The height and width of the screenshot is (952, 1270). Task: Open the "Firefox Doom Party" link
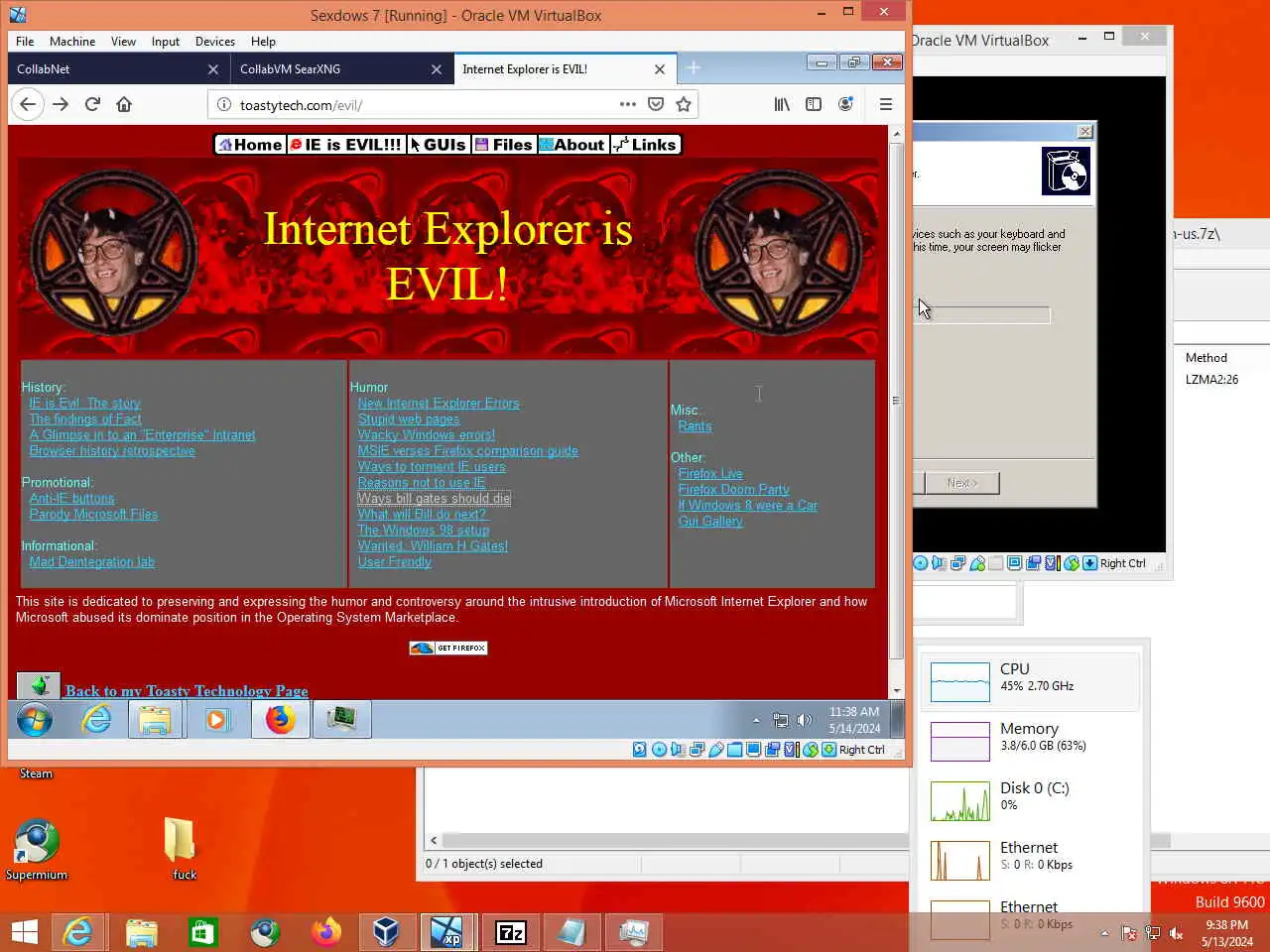(x=733, y=490)
